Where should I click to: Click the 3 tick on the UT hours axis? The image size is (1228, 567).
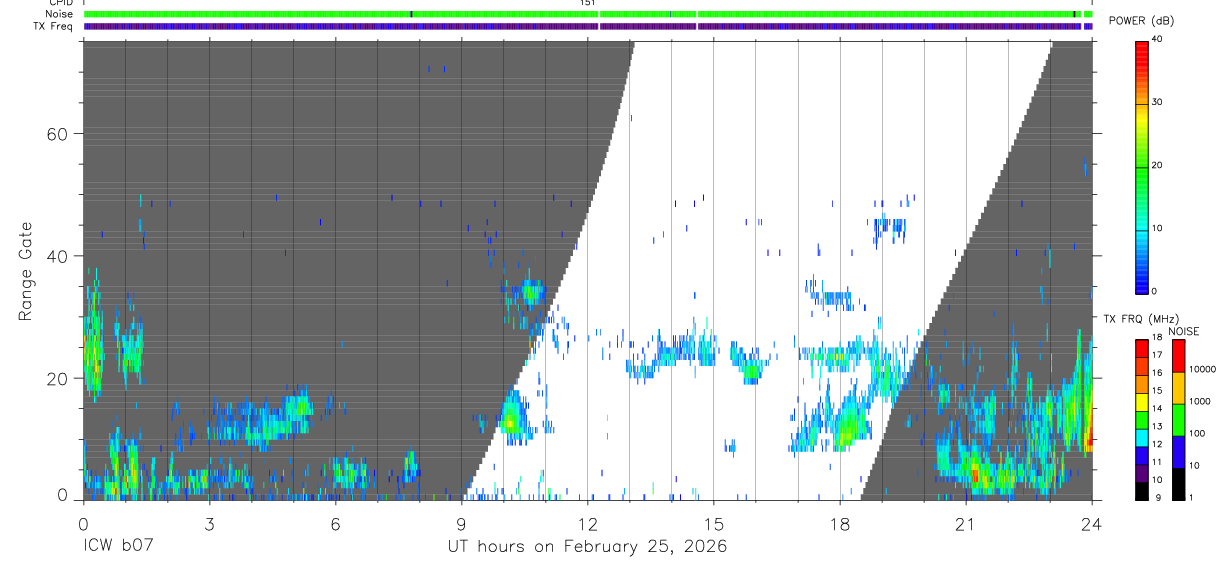(x=209, y=524)
